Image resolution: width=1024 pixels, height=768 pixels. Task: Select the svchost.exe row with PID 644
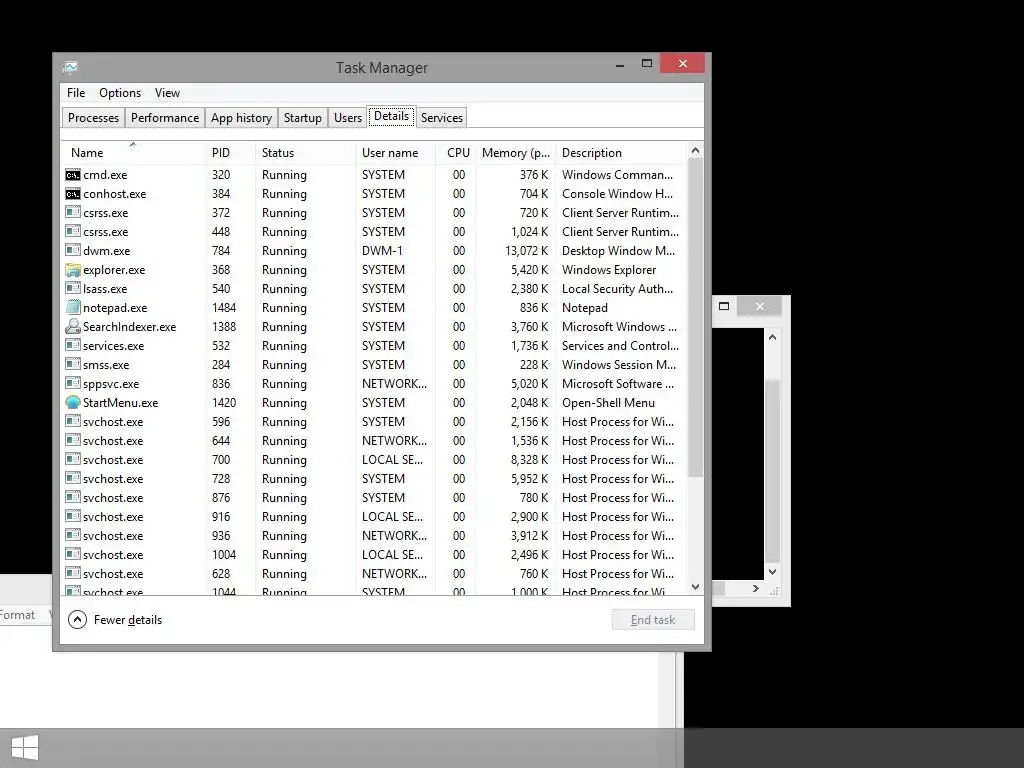[374, 441]
